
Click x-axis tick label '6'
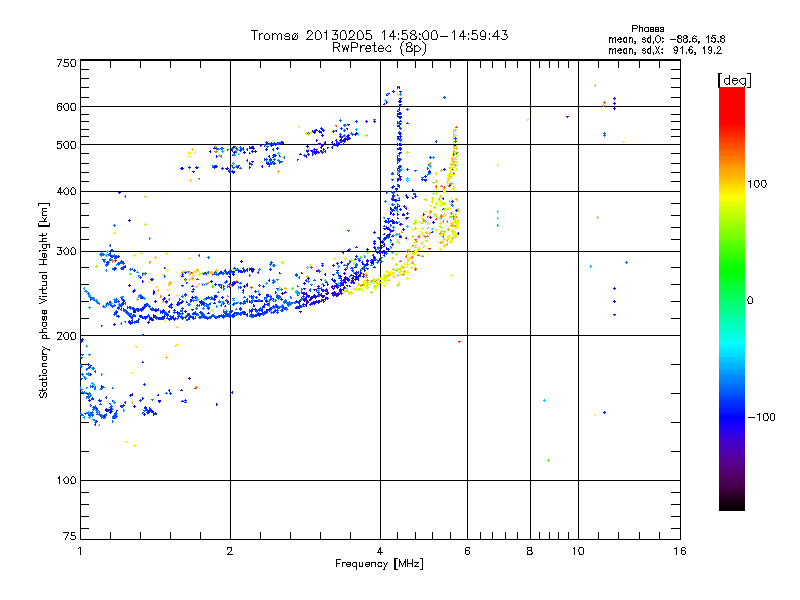click(467, 551)
